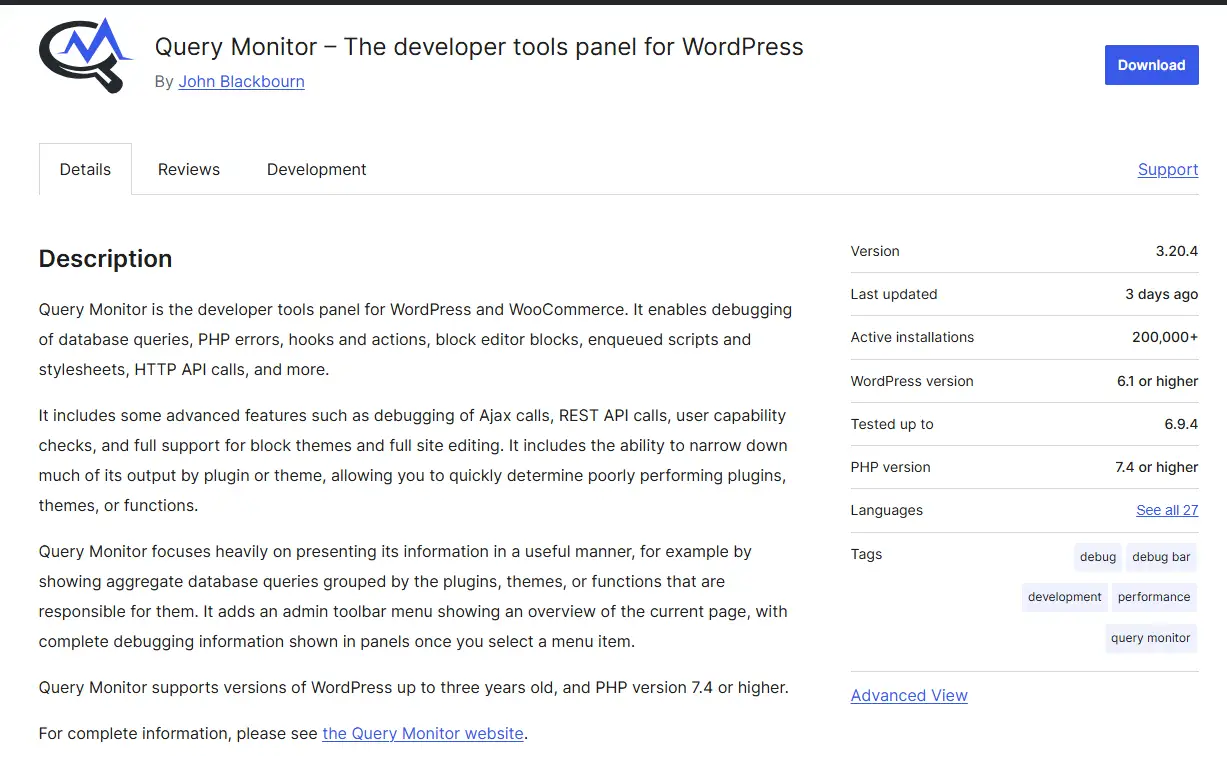1227x759 pixels.
Task: Click the 'Active installations' label
Action: click(912, 337)
